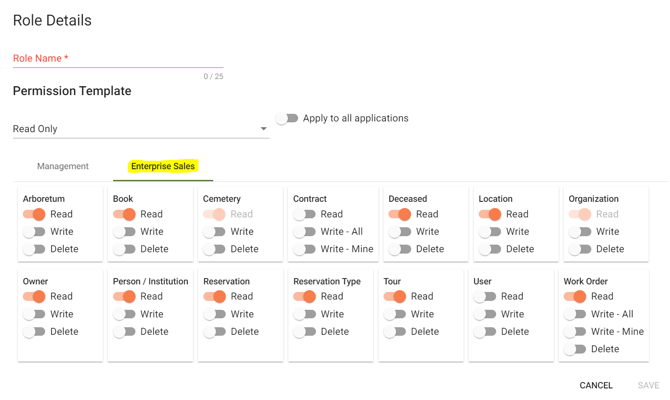Enable Book Write permission
Viewport: 670px width, 400px height.
pos(124,232)
